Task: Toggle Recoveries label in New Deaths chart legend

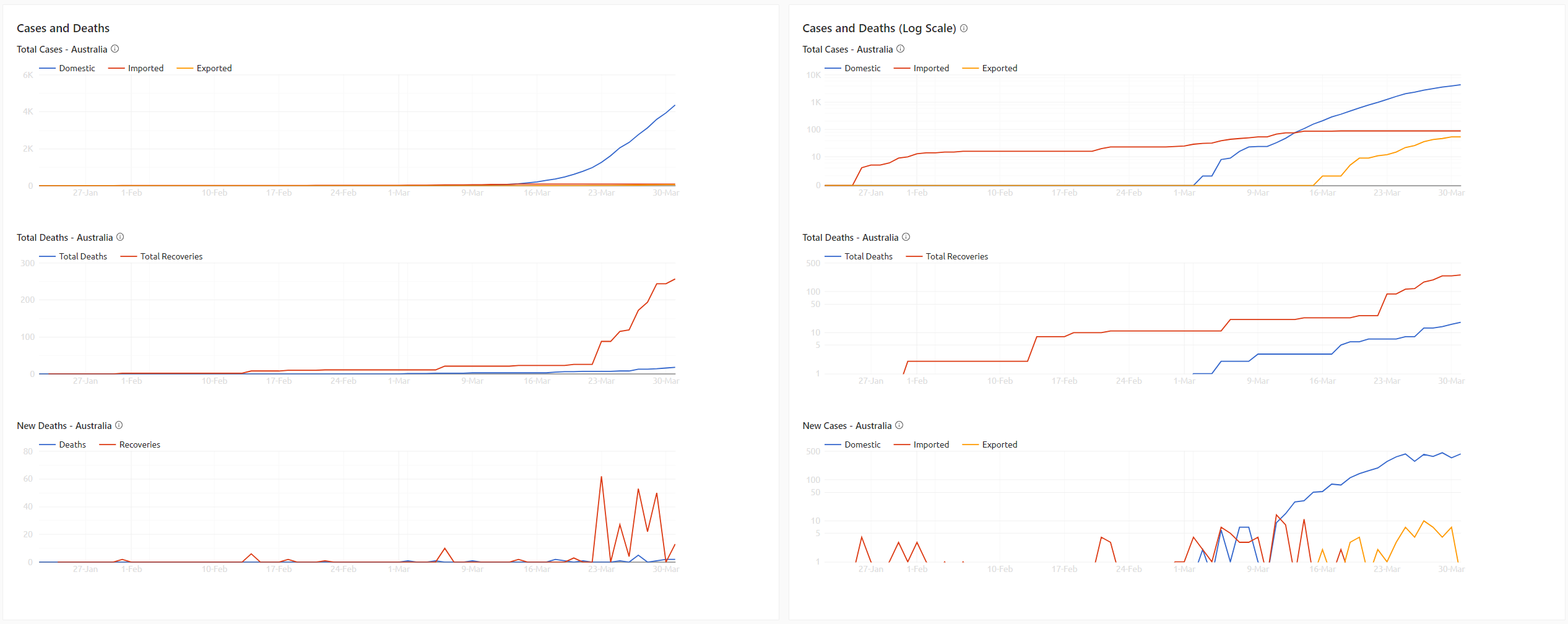Action: [x=140, y=444]
